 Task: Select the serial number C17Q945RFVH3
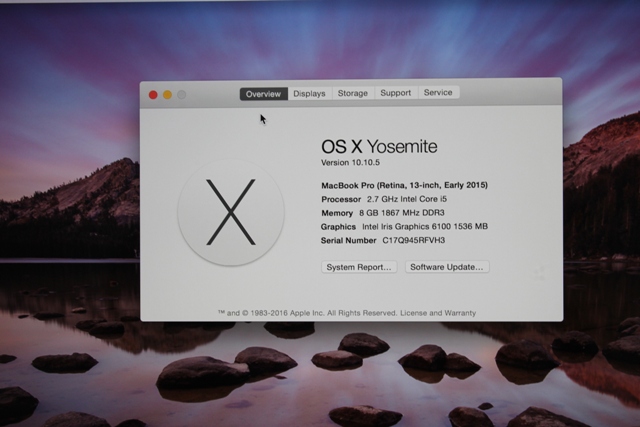point(413,240)
